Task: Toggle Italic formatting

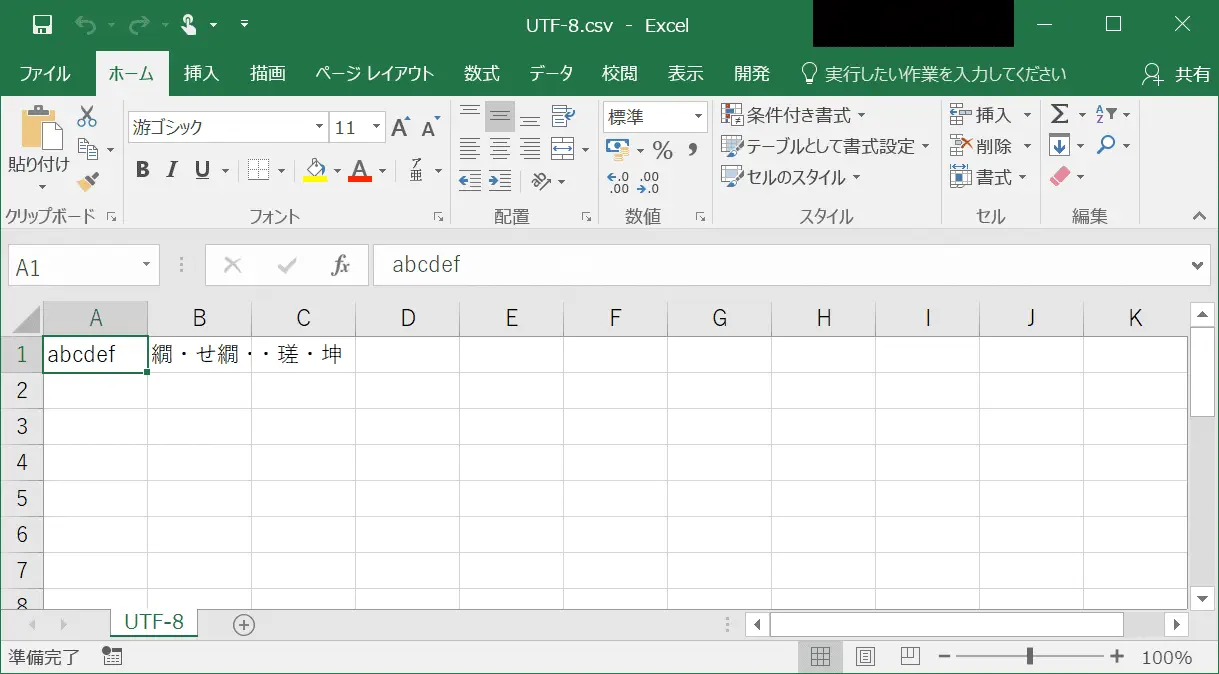Action: [172, 170]
